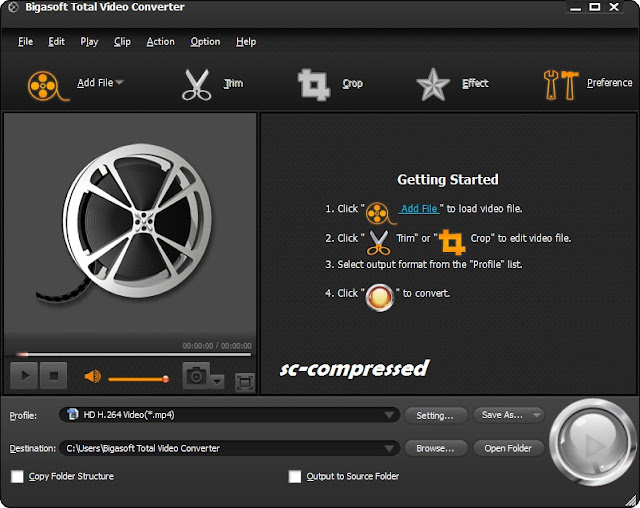Open the Option menu
Viewport: 640px width, 508px height.
click(205, 42)
